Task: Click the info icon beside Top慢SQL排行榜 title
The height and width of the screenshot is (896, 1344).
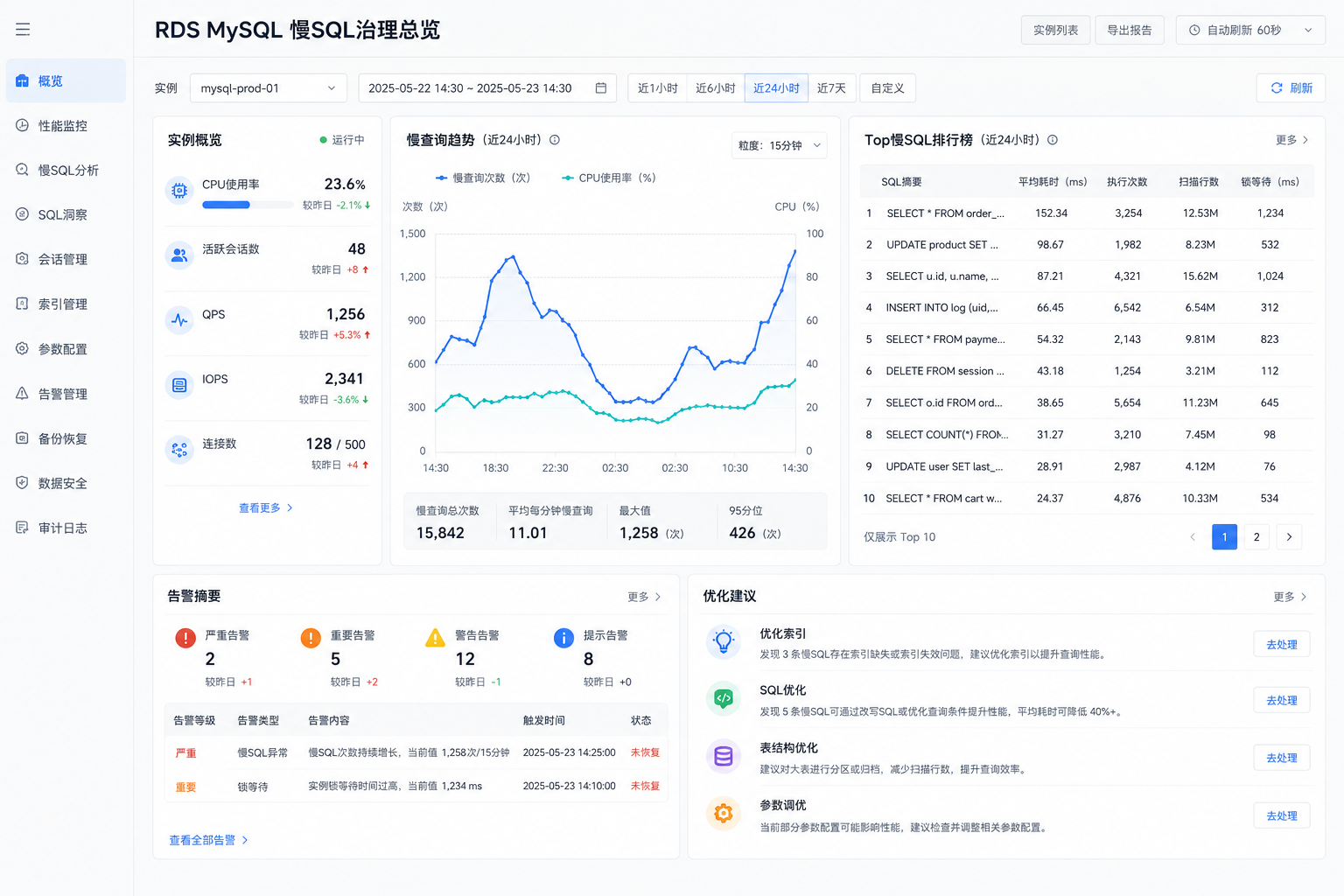Action: point(1053,140)
